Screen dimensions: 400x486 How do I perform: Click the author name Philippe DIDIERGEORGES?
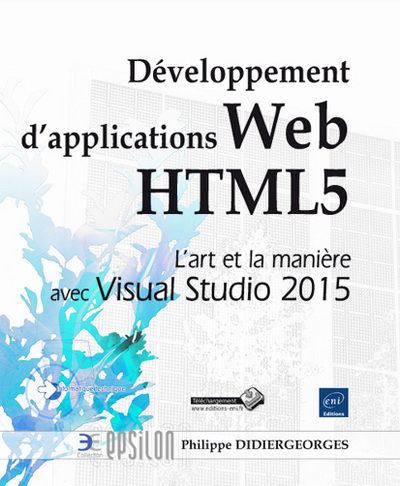[x=265, y=445]
